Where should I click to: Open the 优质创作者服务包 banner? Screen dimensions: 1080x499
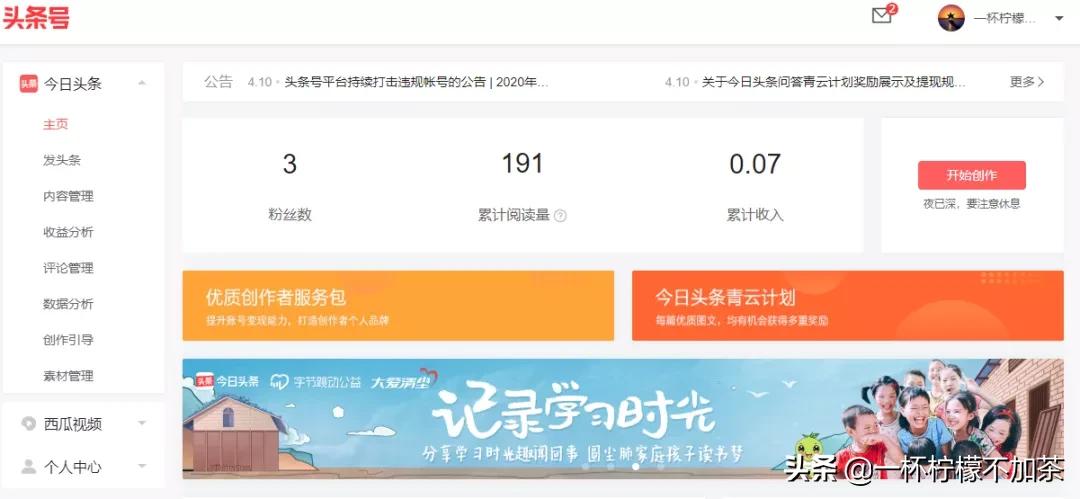tap(398, 305)
